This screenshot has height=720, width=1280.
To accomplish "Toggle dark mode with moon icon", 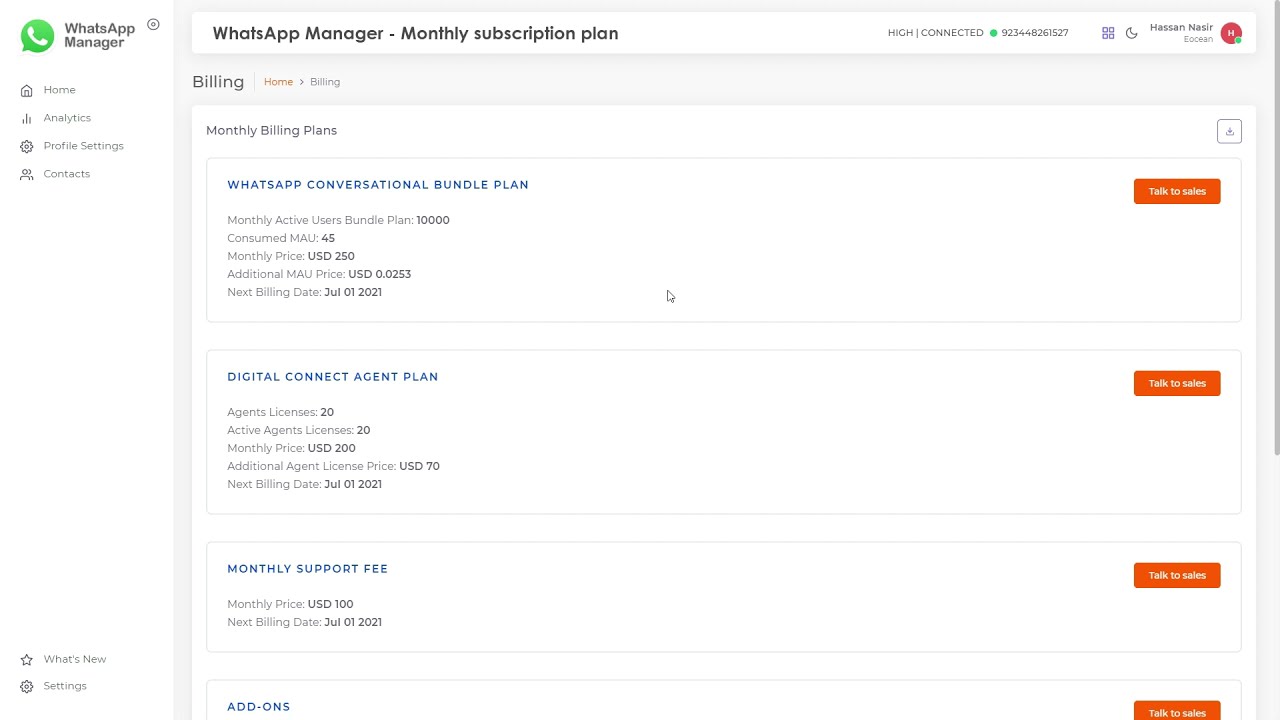I will click(x=1131, y=33).
